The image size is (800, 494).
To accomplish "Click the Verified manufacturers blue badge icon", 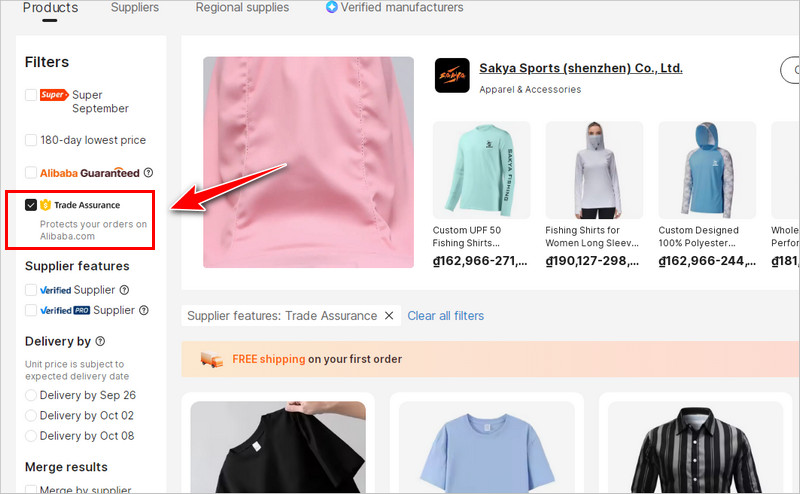I will coord(332,7).
